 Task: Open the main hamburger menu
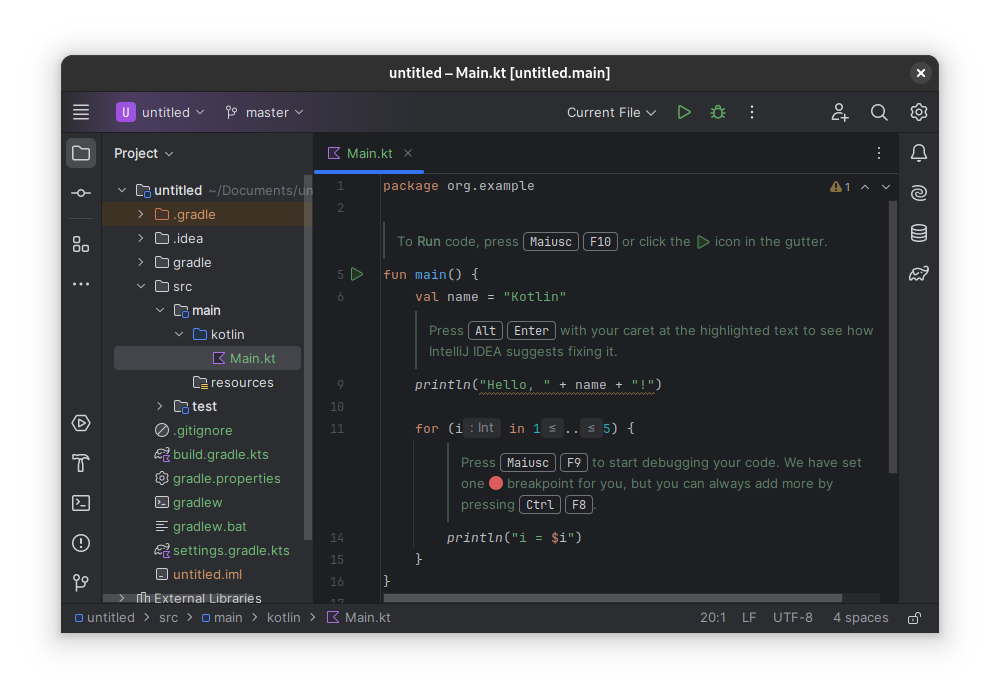tap(81, 112)
